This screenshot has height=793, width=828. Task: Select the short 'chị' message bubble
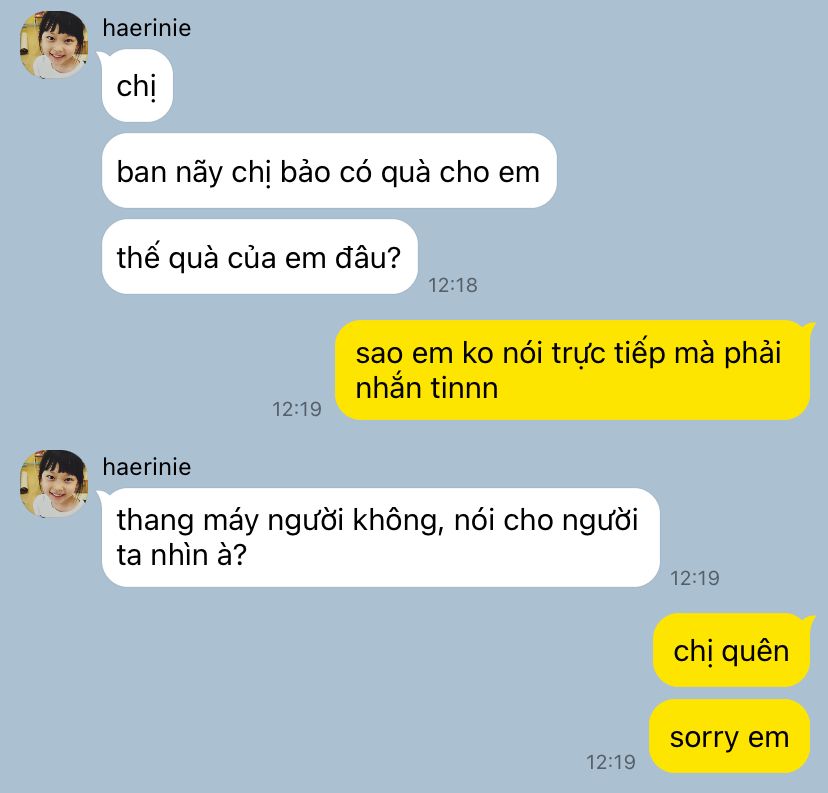coord(137,86)
